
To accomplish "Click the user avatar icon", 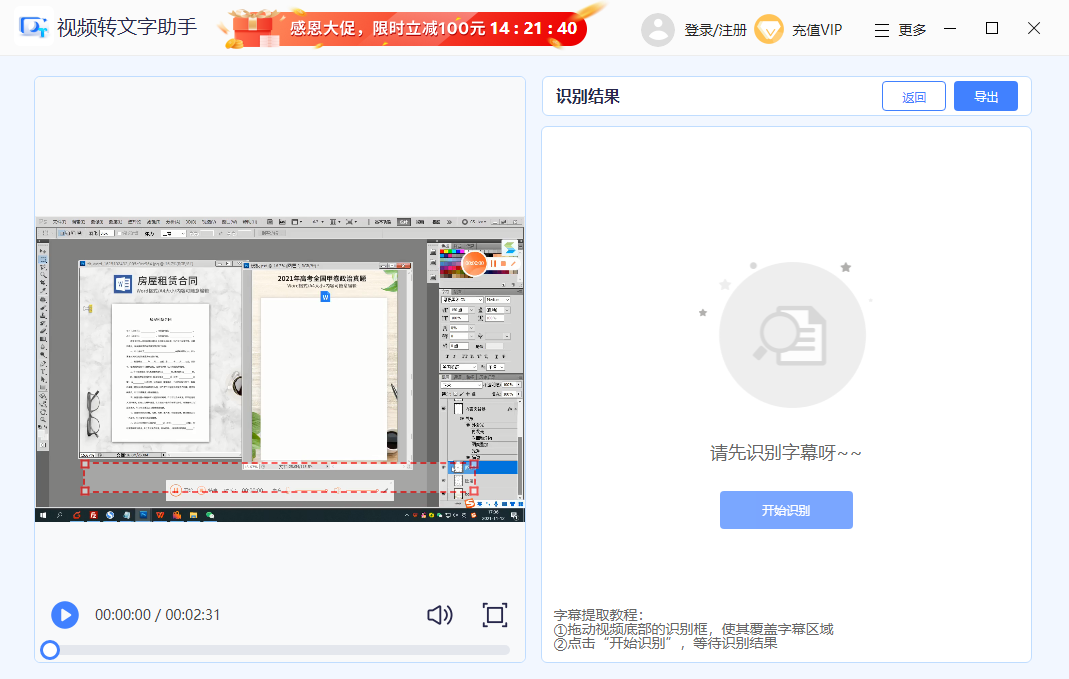I will 658,29.
